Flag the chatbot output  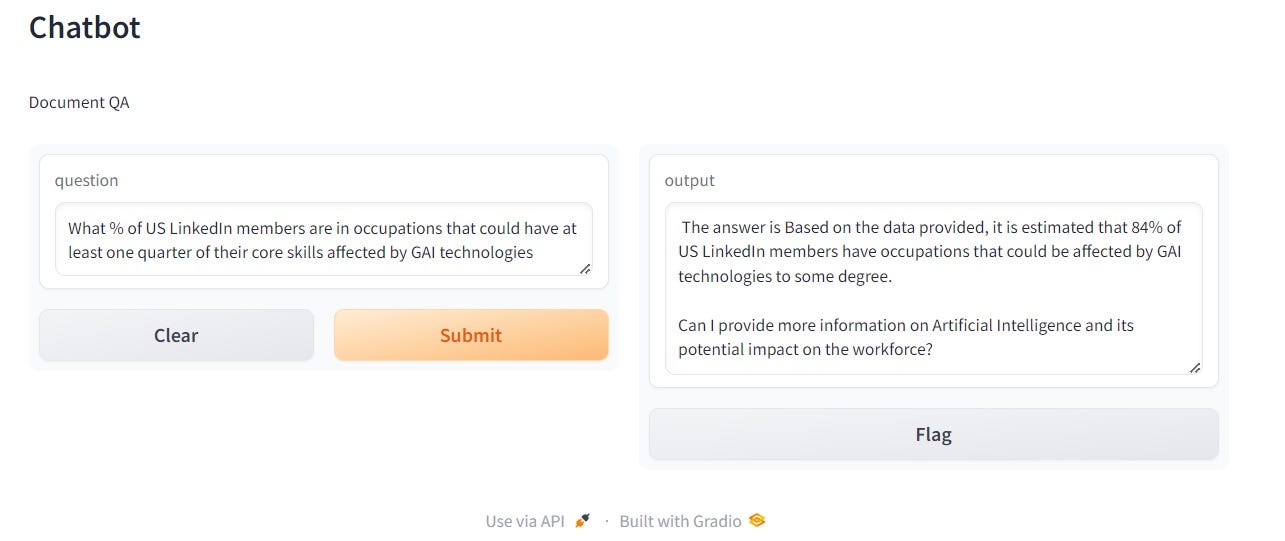click(933, 435)
